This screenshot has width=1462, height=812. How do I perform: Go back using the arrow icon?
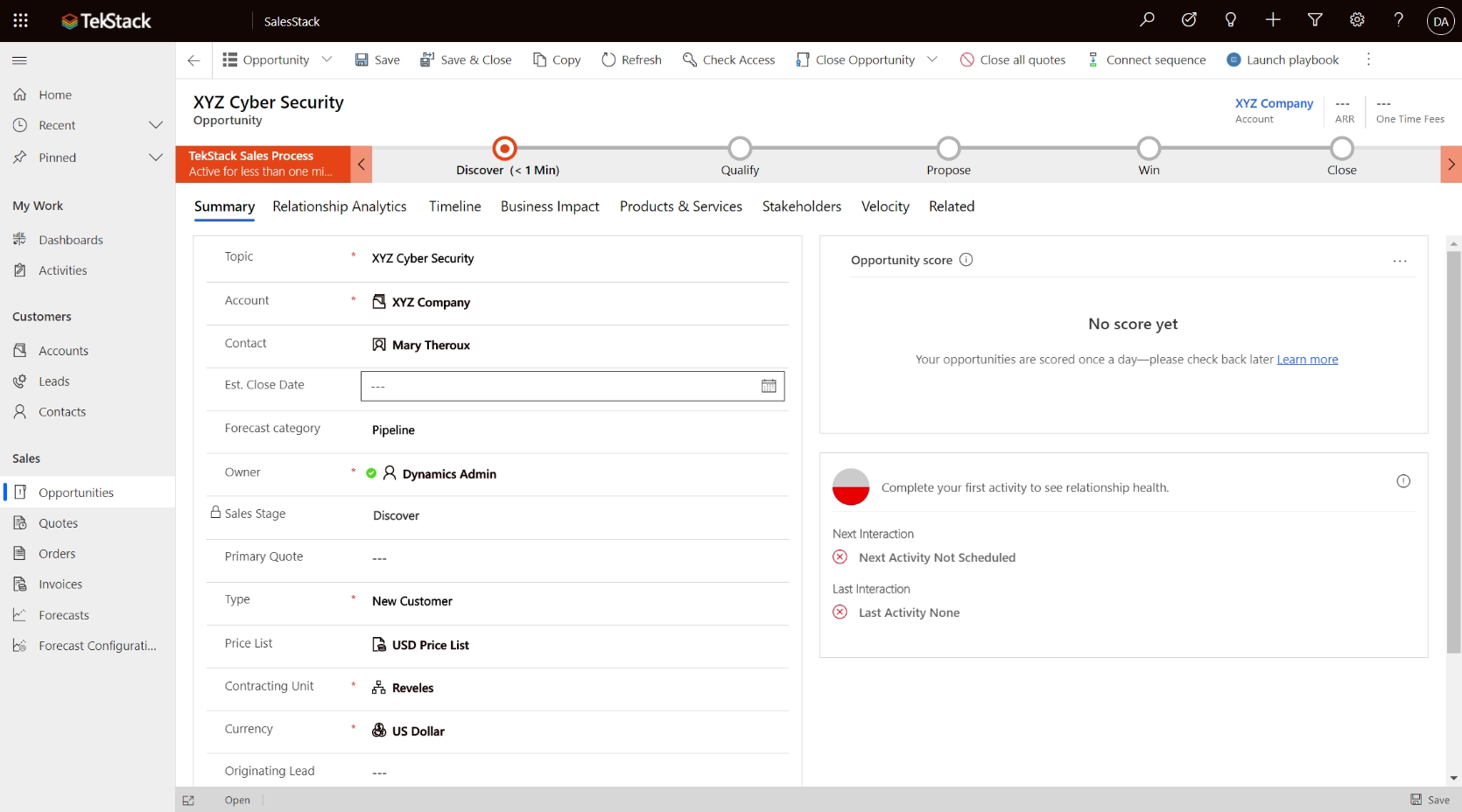point(193,60)
